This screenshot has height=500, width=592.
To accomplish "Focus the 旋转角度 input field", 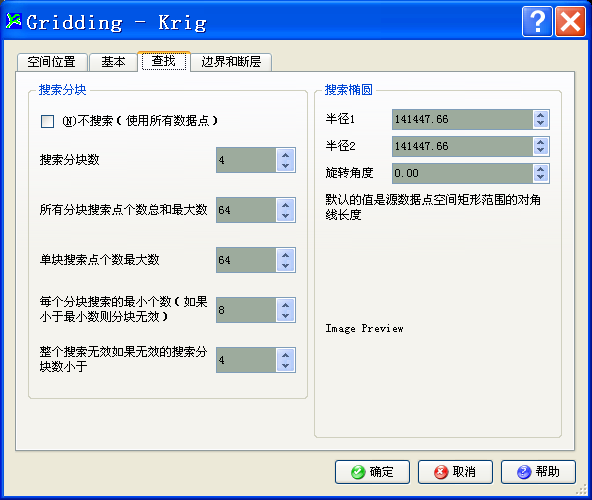I will point(462,173).
